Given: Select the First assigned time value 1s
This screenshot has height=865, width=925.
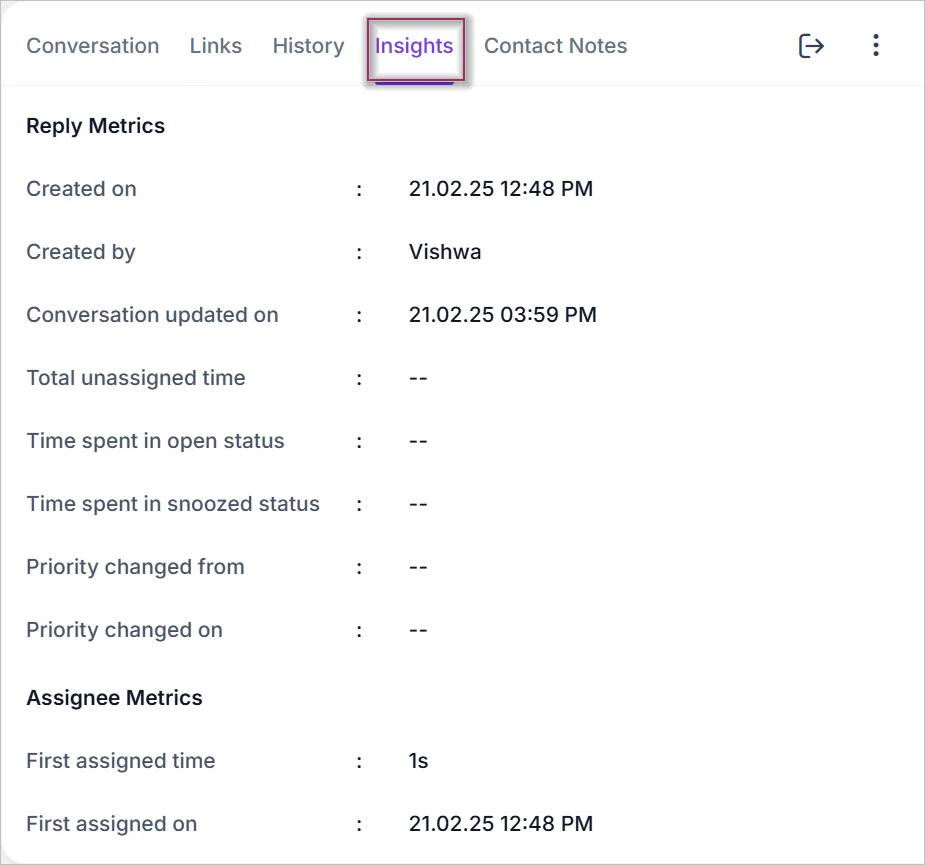Looking at the screenshot, I should [418, 761].
